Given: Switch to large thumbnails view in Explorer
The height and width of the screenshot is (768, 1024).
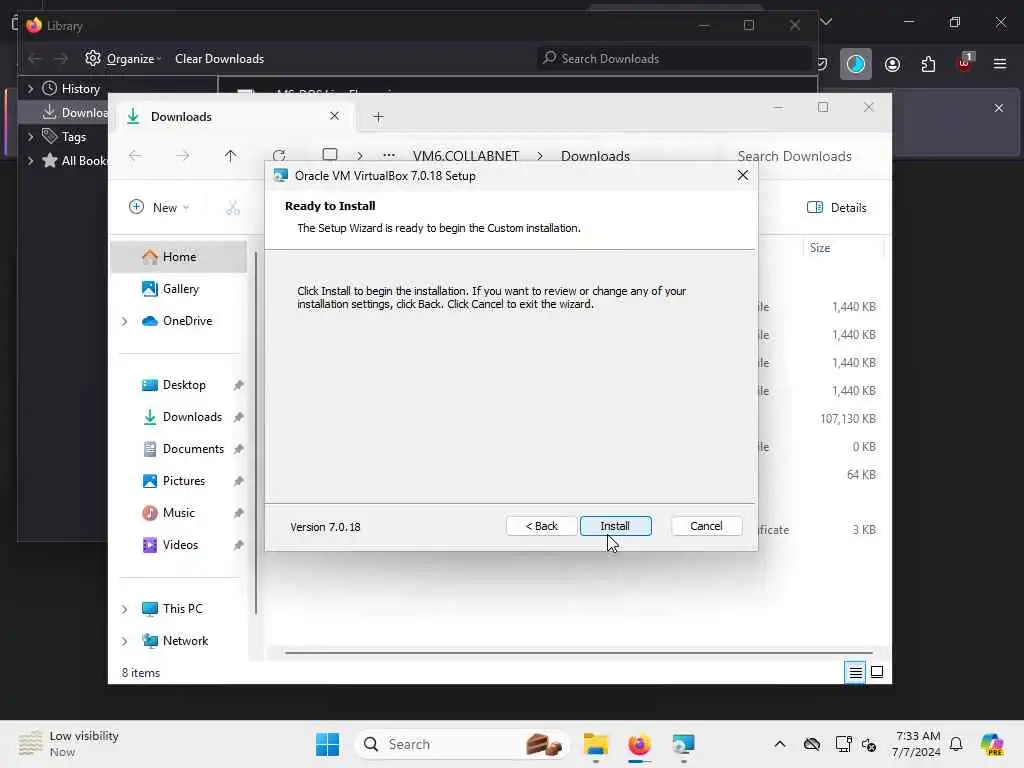Looking at the screenshot, I should [877, 672].
